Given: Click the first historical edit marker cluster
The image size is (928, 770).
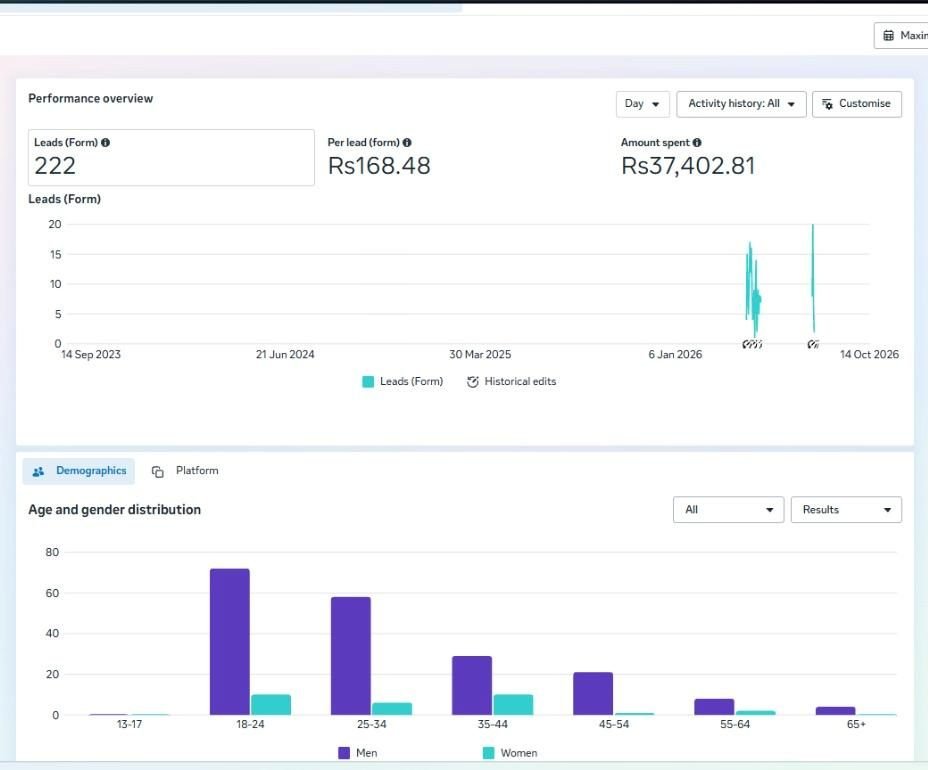Looking at the screenshot, I should click(x=752, y=344).
